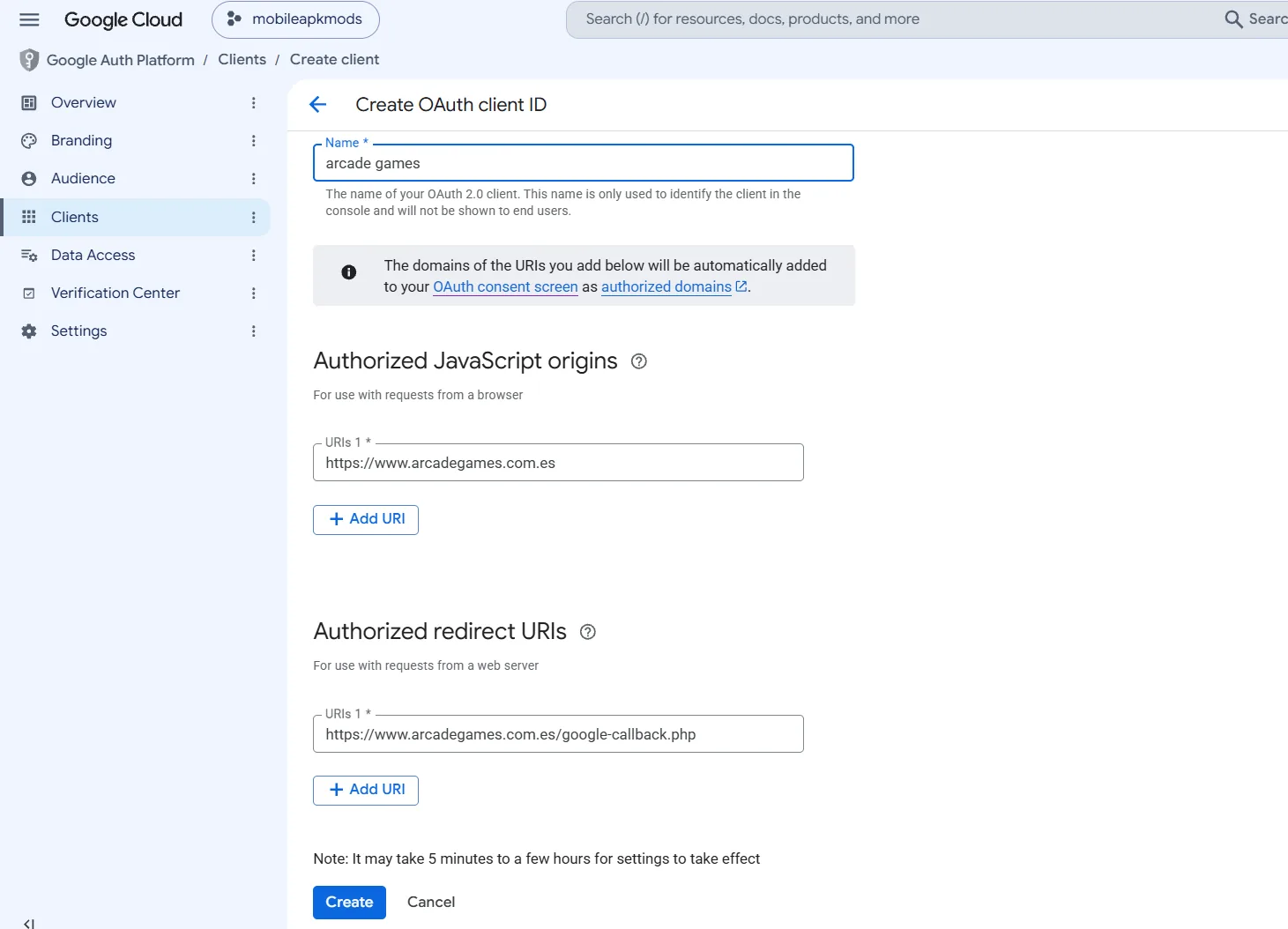Open the OAuth consent screen link
Image resolution: width=1288 pixels, height=929 pixels.
coord(505,286)
